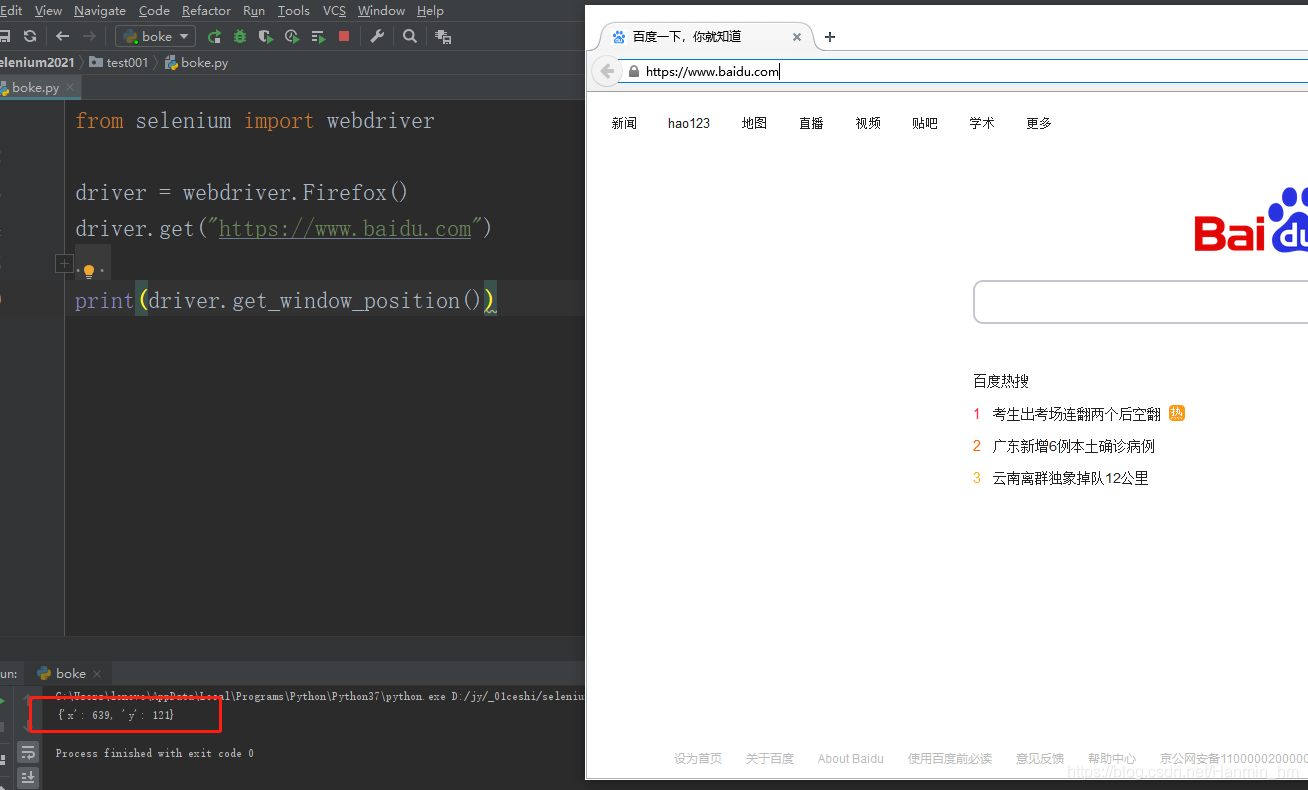1308x790 pixels.
Task: Click the Baidu search input box
Action: tap(1140, 302)
